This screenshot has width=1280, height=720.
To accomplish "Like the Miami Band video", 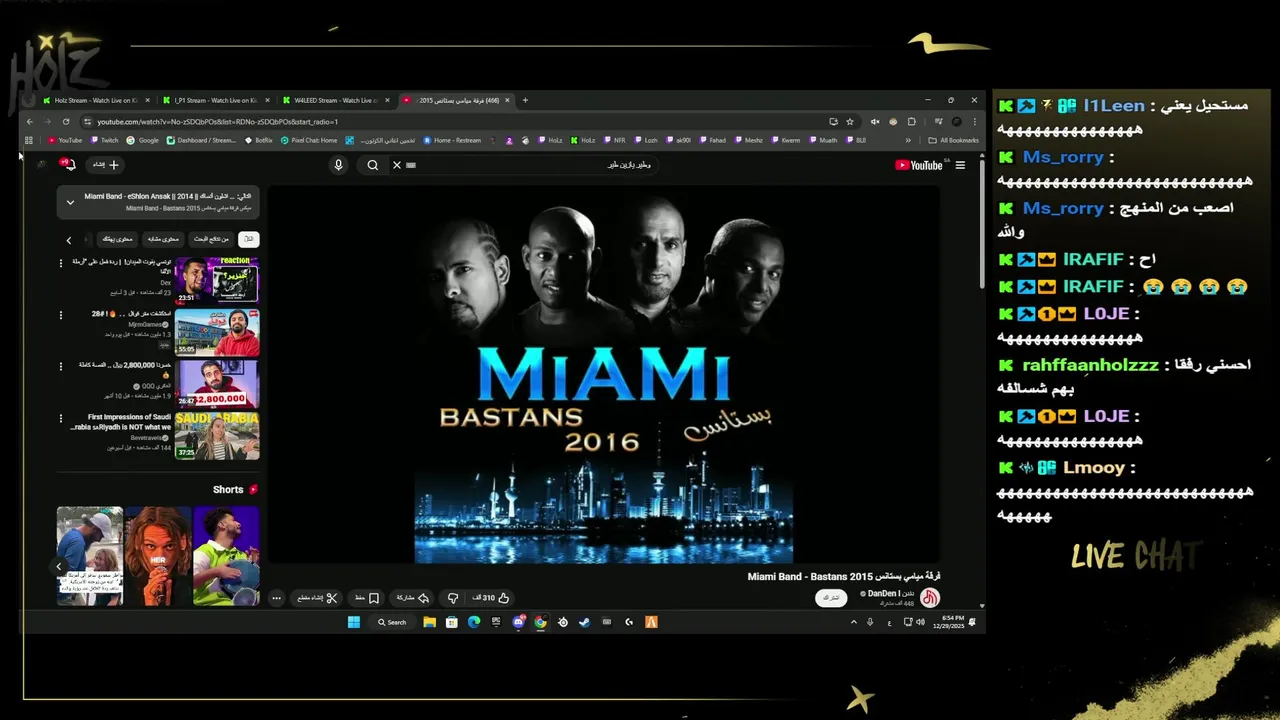I will coord(491,598).
